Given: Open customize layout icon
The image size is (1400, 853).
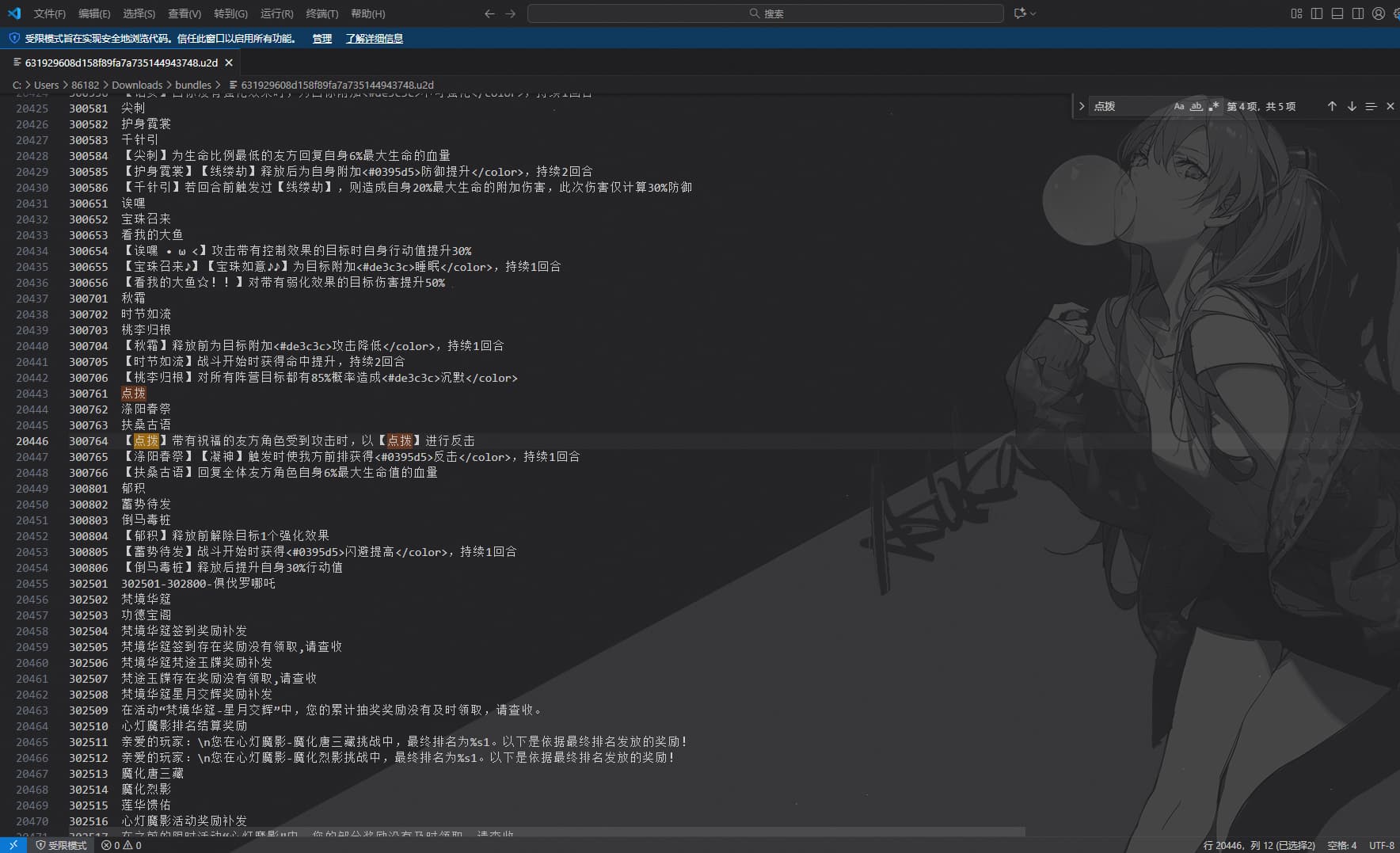Looking at the screenshot, I should tap(1296, 13).
